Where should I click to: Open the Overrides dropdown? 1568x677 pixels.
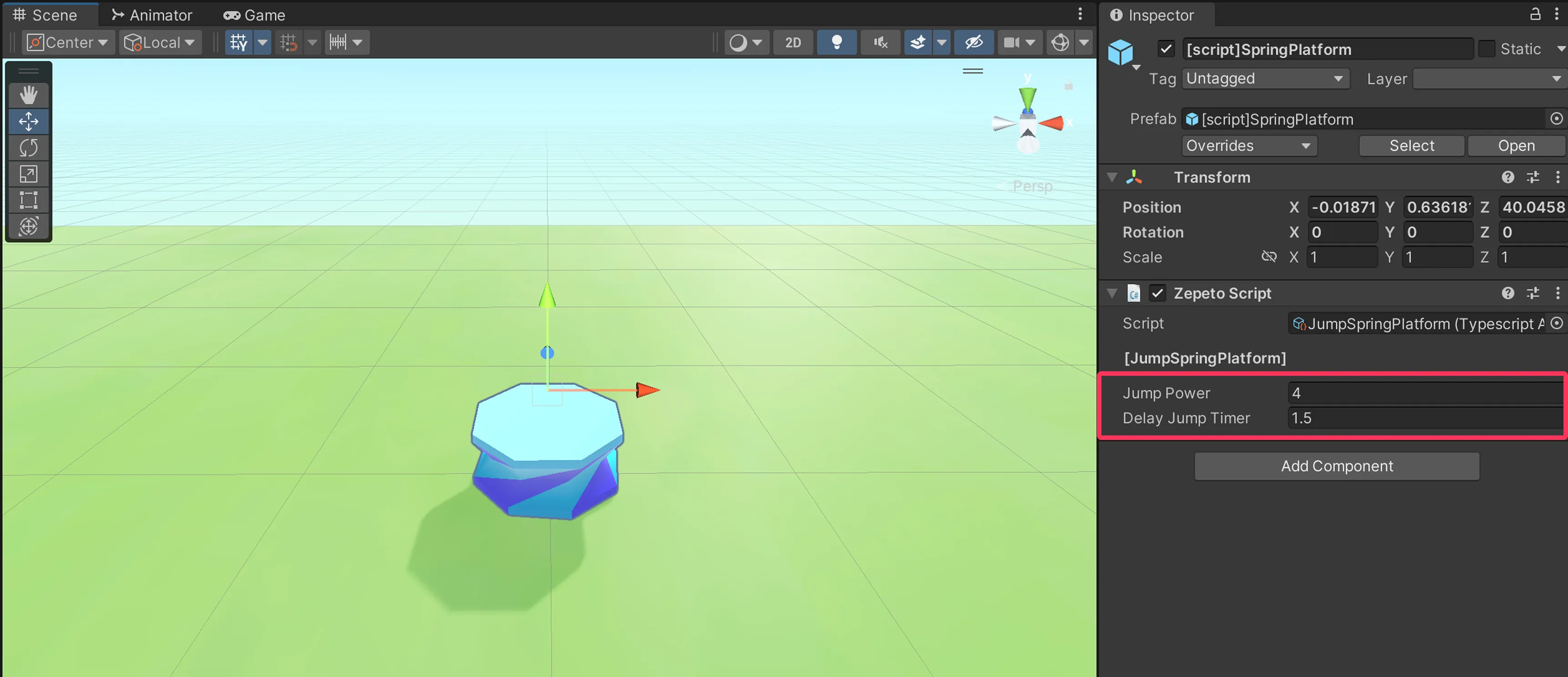pyautogui.click(x=1249, y=146)
